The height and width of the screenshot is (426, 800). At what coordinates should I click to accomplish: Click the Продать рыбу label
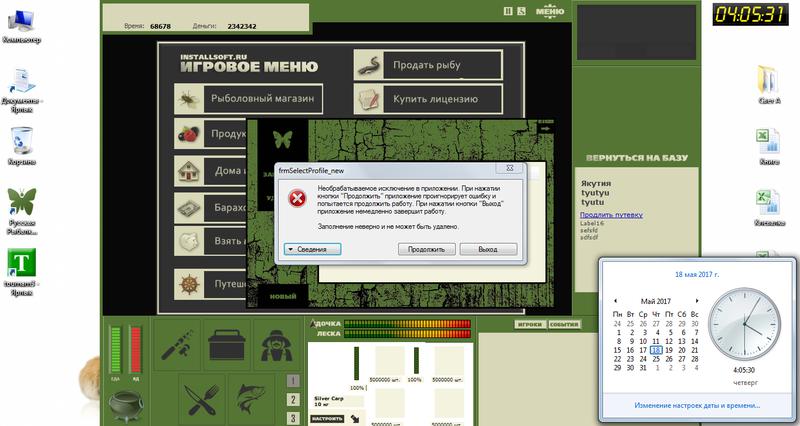click(x=427, y=65)
